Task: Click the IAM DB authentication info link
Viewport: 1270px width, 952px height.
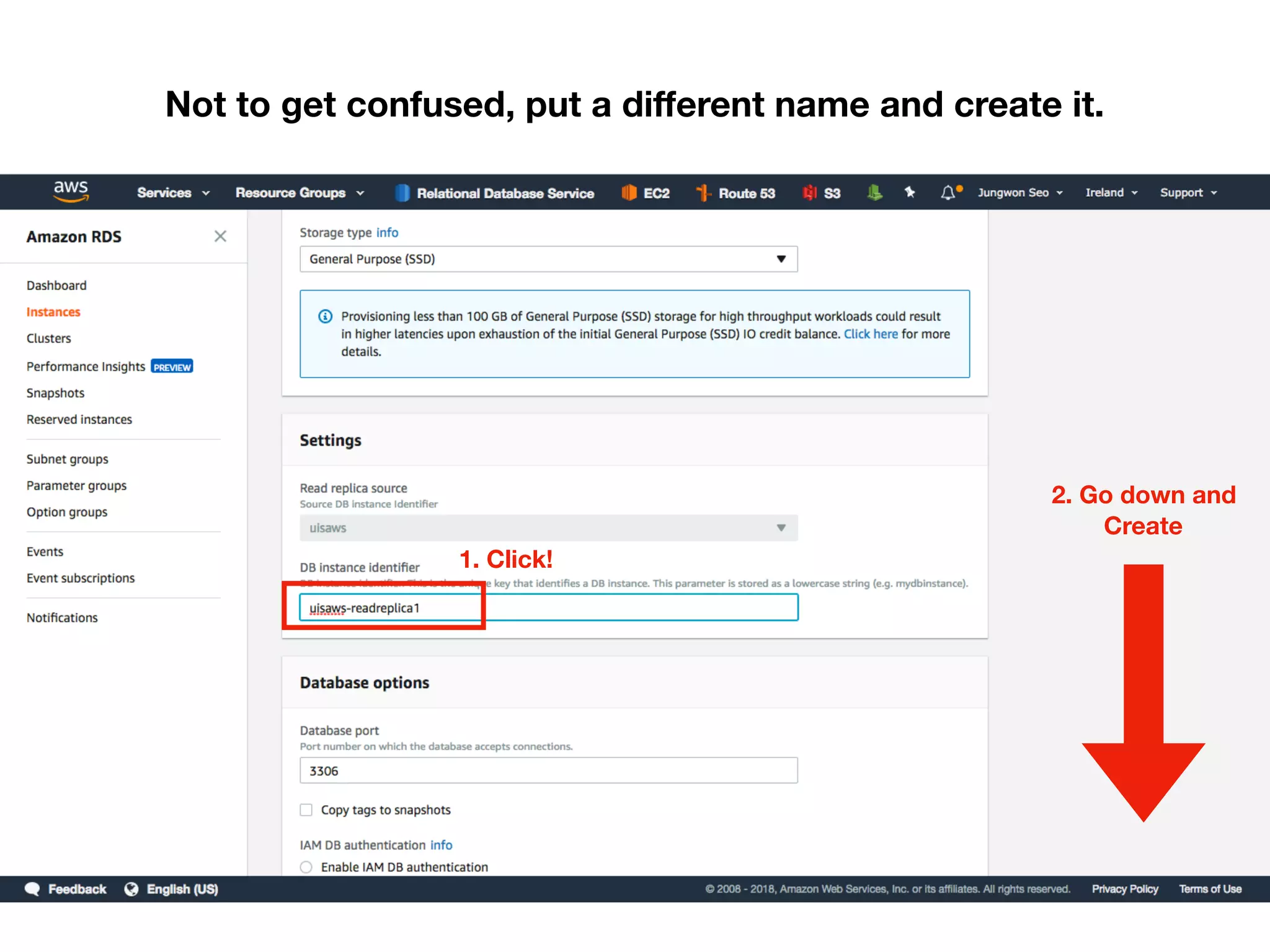Action: coord(442,845)
